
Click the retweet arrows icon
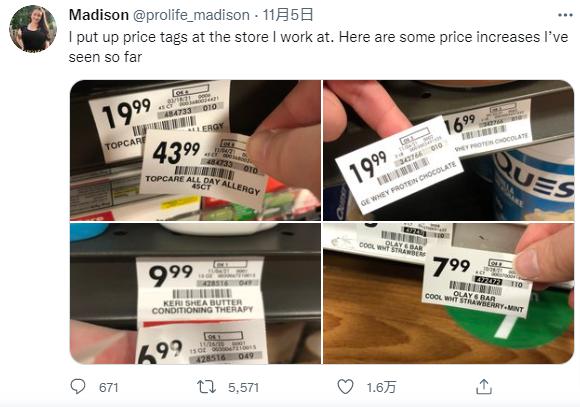[x=206, y=387]
